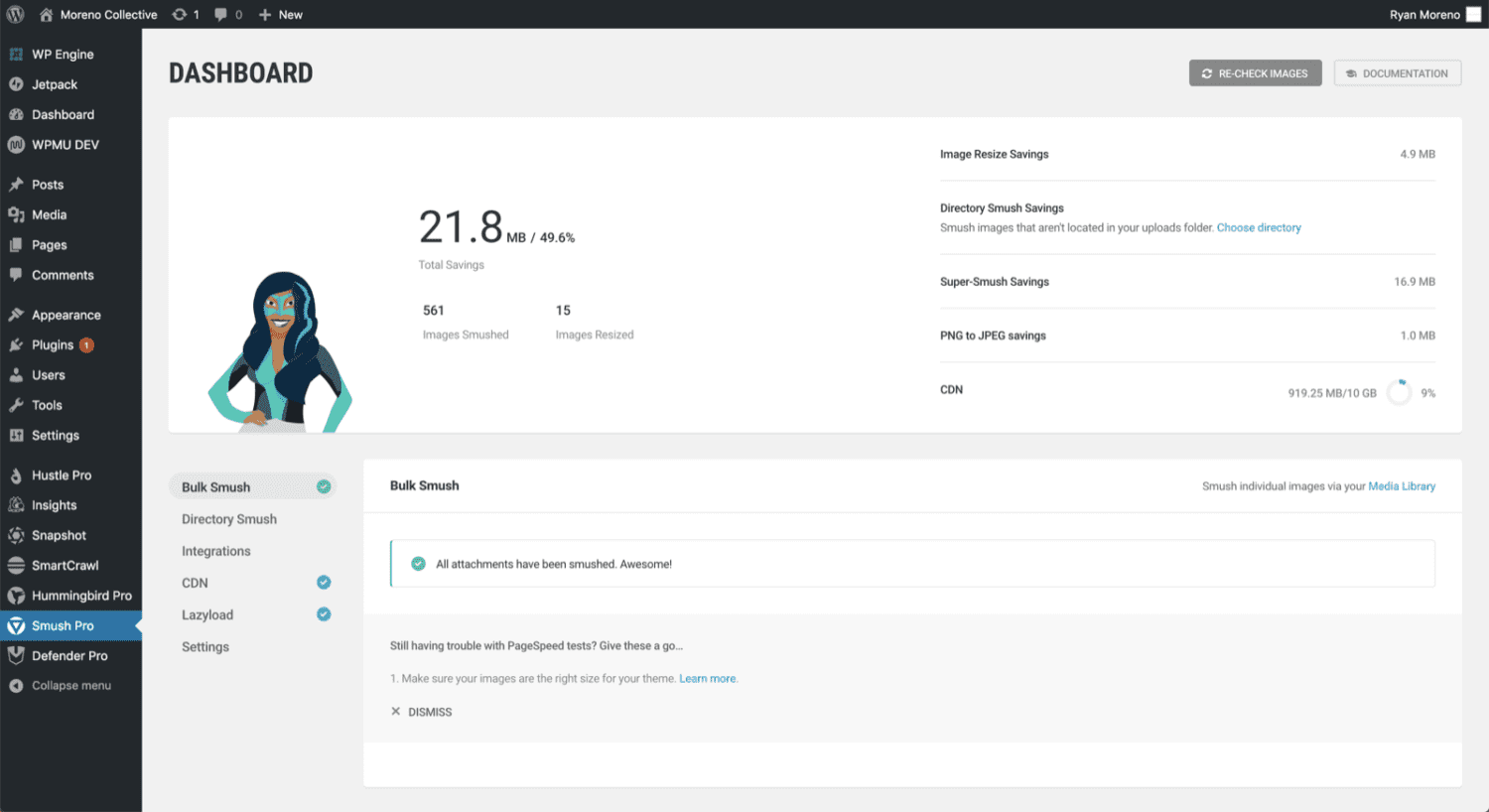Open Hustle Pro from the sidebar
The height and width of the screenshot is (812, 1489).
[x=62, y=474]
